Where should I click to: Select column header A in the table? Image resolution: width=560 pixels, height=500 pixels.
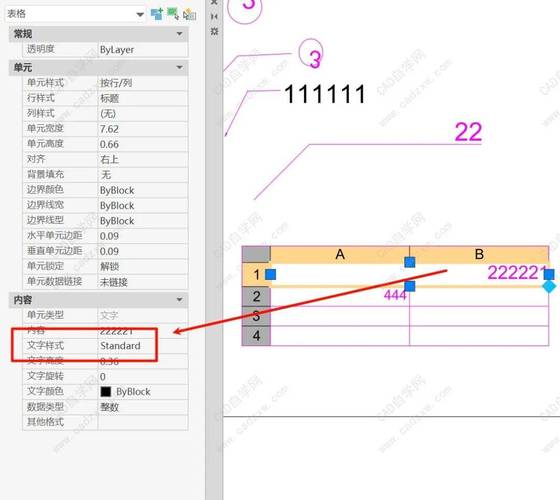pos(340,255)
